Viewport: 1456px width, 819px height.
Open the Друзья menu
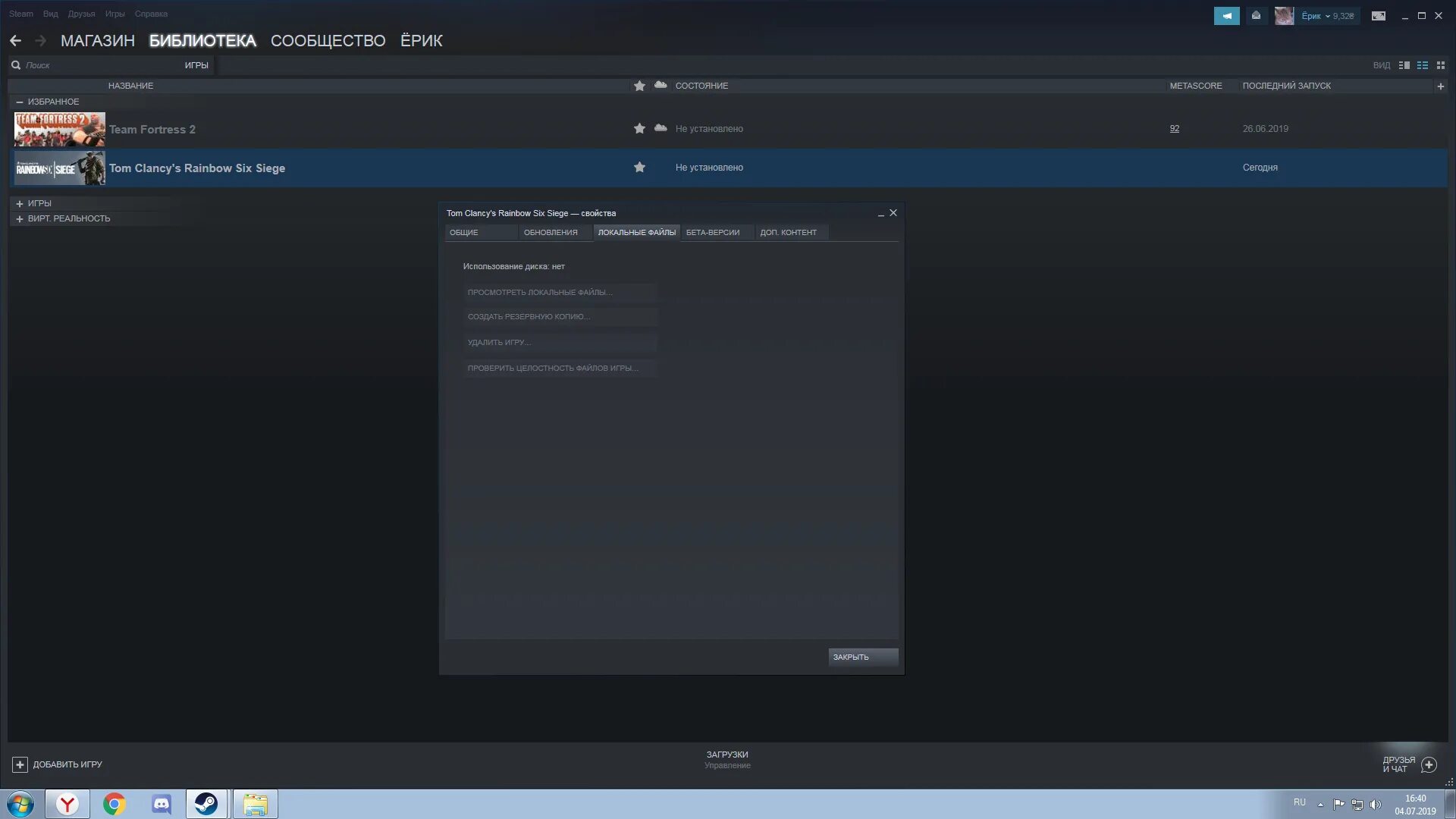pos(81,14)
